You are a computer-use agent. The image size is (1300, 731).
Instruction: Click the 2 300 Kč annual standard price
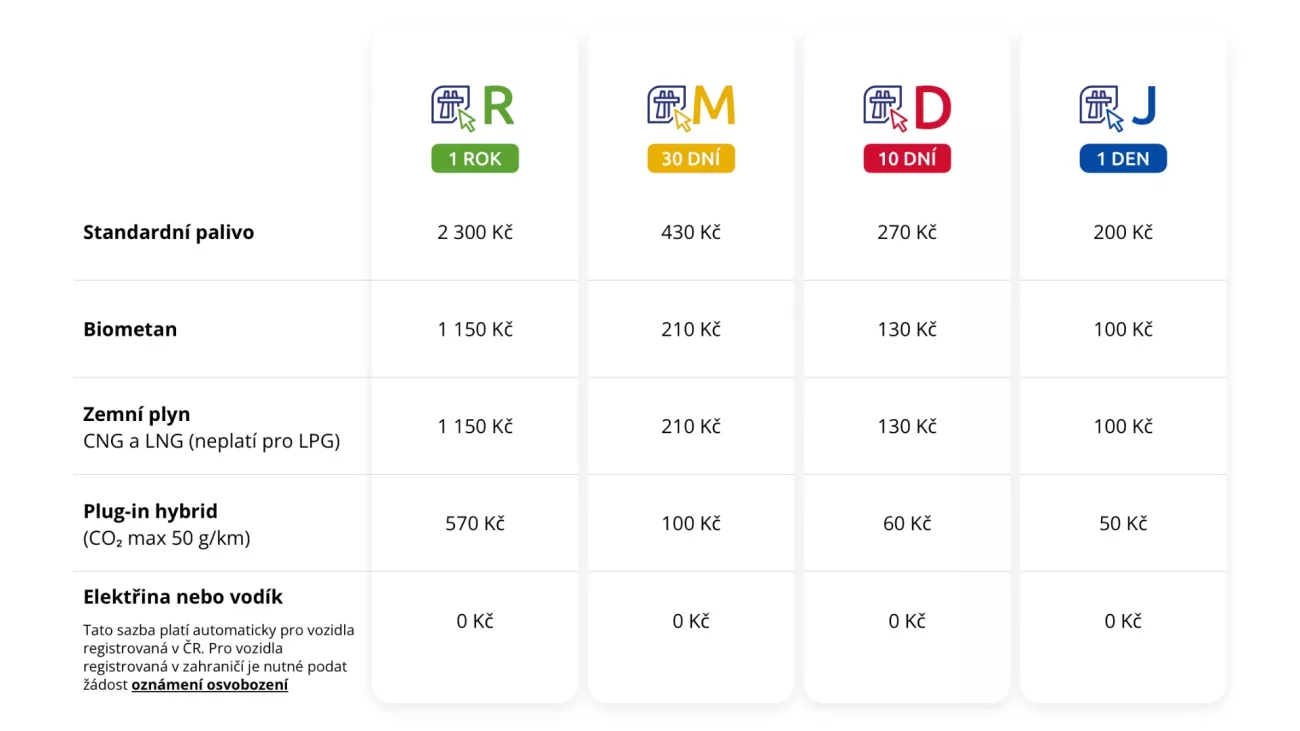(475, 232)
